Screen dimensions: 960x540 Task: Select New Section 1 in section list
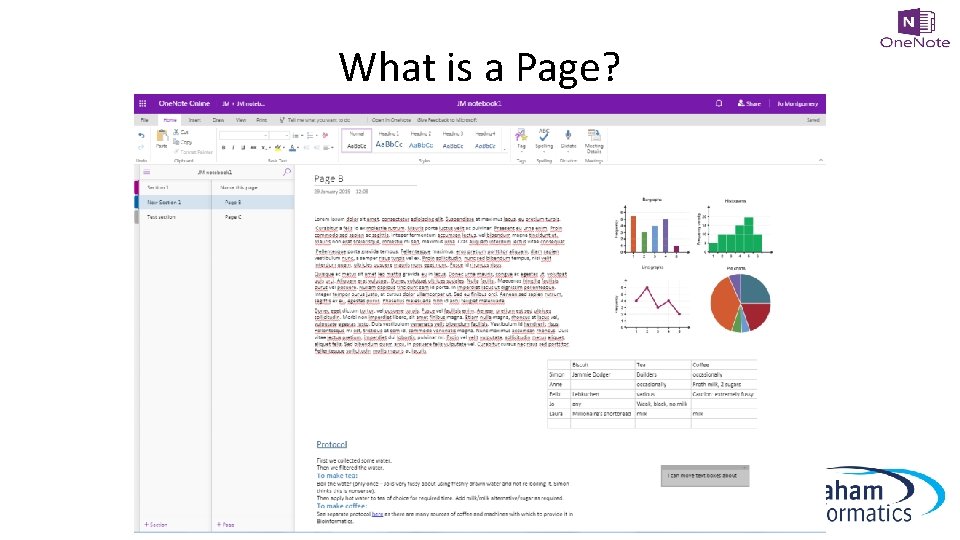pos(175,202)
